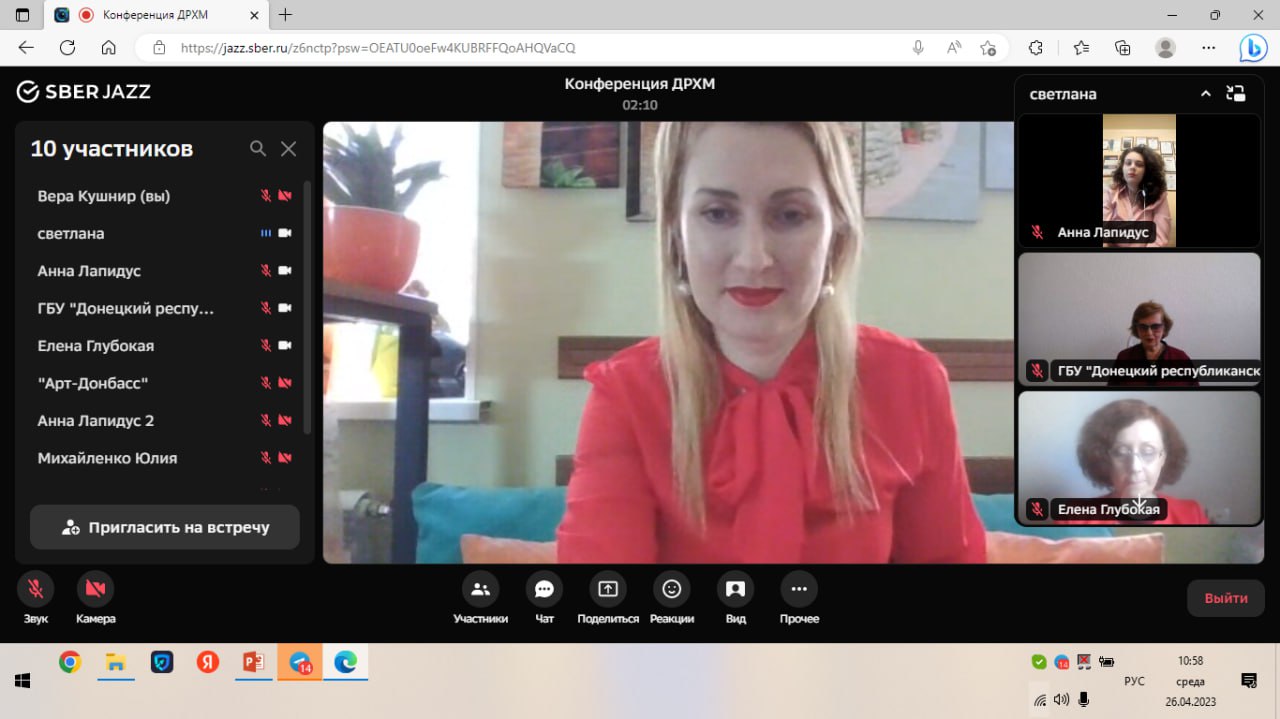The height and width of the screenshot is (719, 1280).
Task: Select the ГБУ "Донецкий республиканский" video tile
Action: point(1139,319)
